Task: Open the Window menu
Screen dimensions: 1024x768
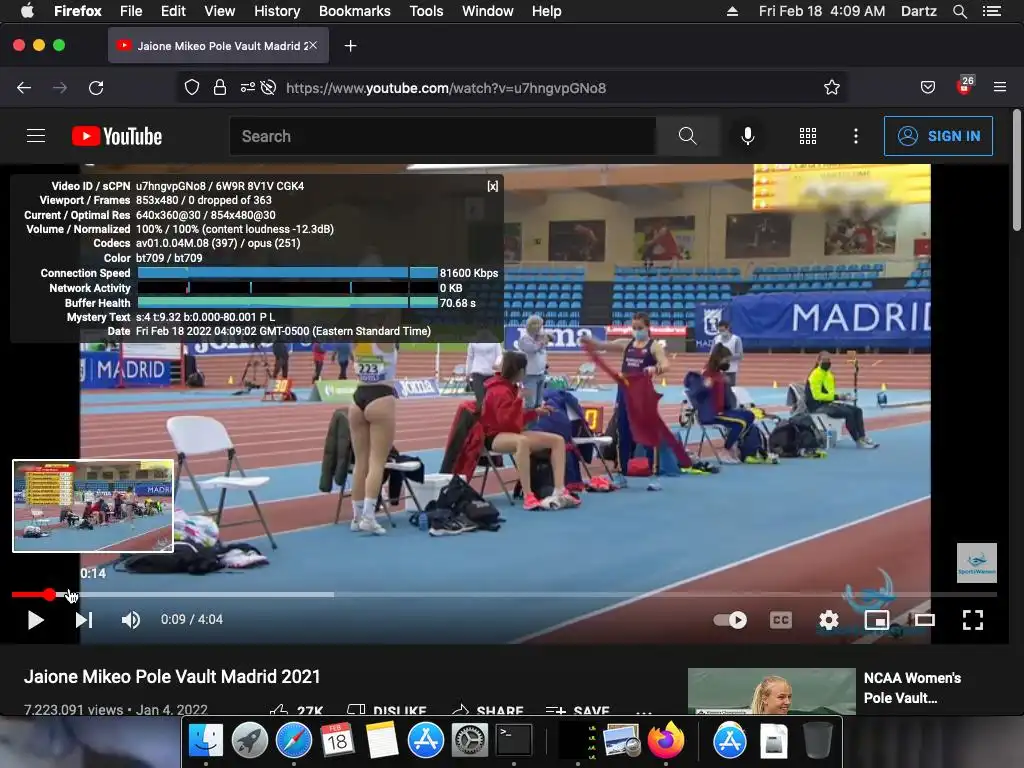Action: (488, 11)
